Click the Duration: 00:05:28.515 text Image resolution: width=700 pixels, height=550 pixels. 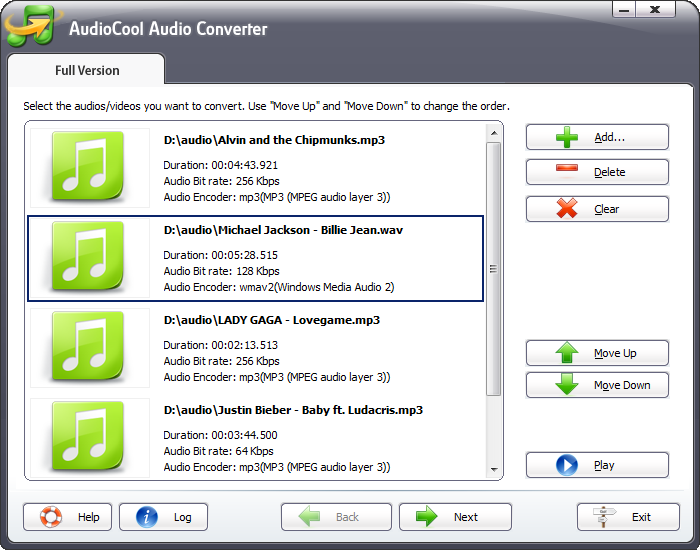point(221,255)
